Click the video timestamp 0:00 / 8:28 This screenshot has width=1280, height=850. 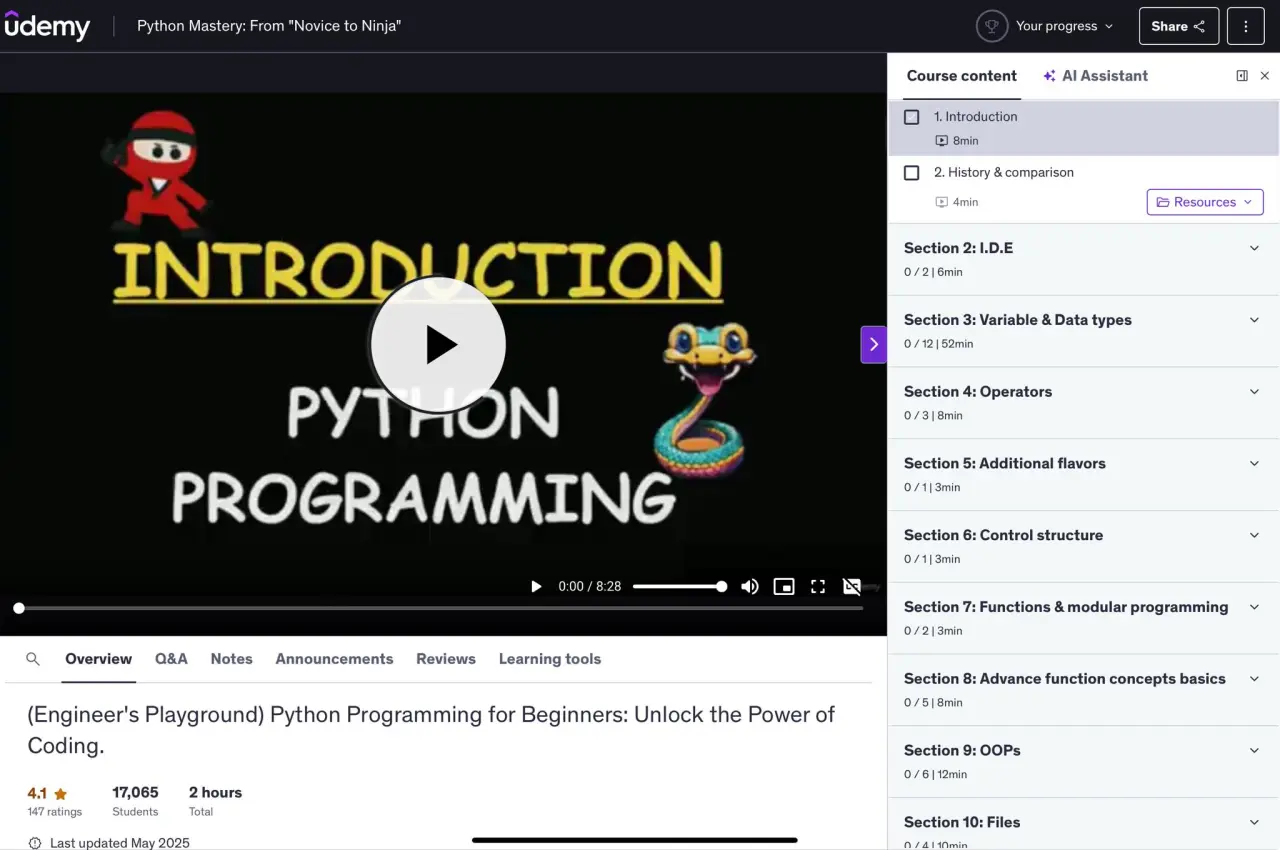pyautogui.click(x=590, y=587)
